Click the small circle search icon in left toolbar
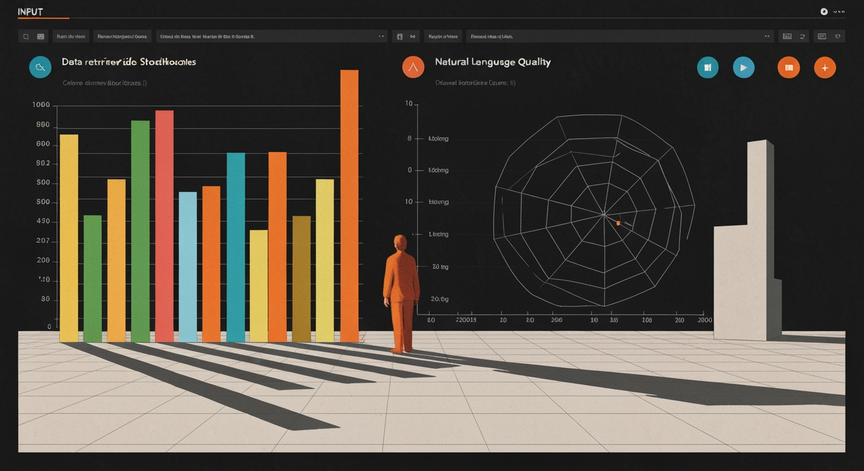Image resolution: width=864 pixels, height=471 pixels. tap(26, 36)
